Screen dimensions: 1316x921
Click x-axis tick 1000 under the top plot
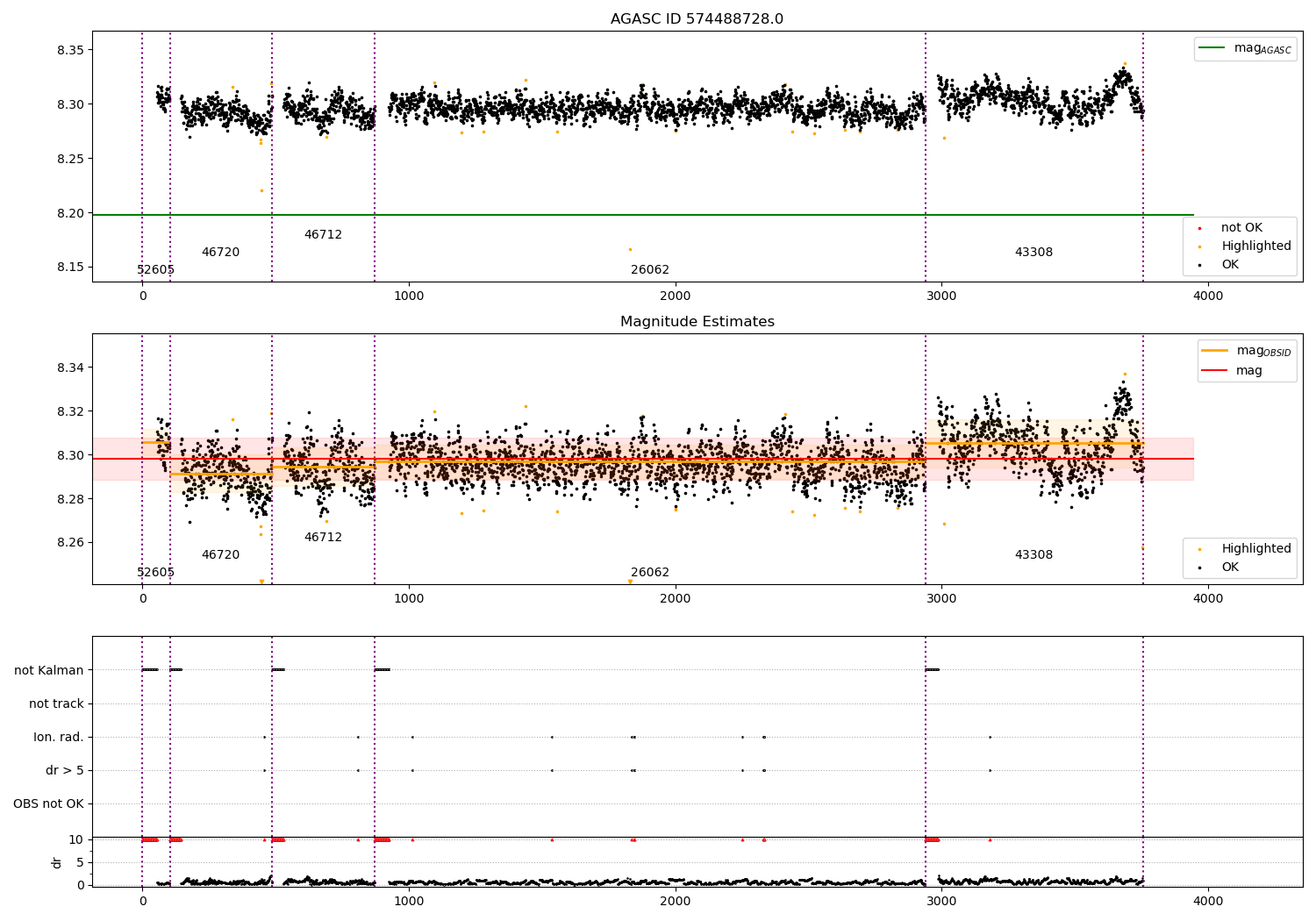click(x=409, y=296)
